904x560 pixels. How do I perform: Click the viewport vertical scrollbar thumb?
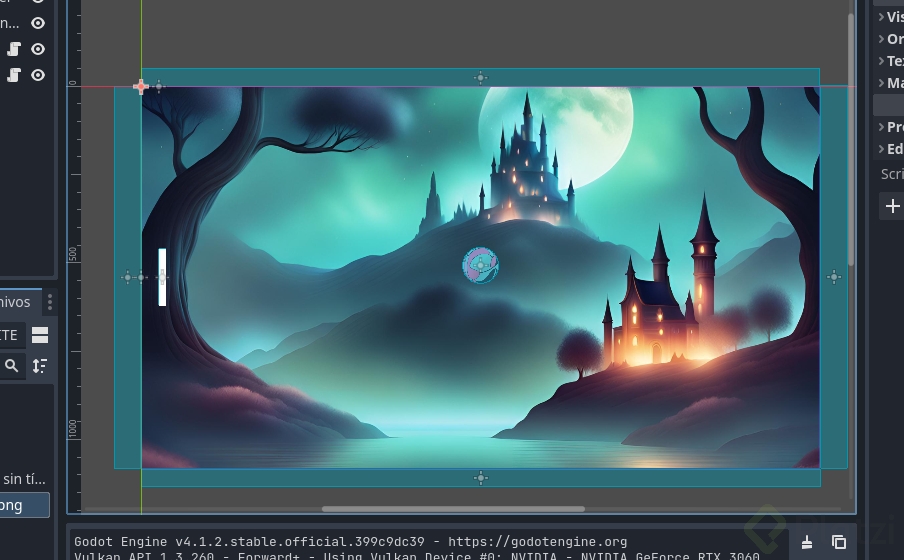[850, 140]
